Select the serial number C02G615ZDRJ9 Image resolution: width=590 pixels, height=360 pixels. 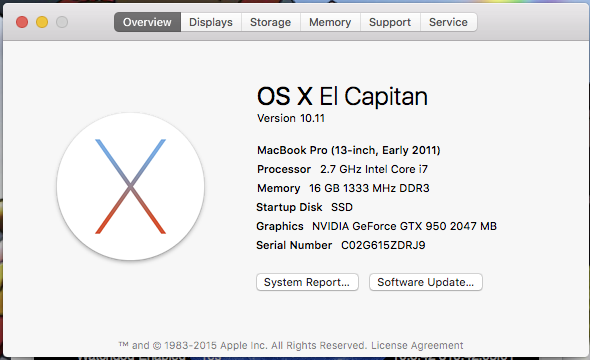[383, 245]
